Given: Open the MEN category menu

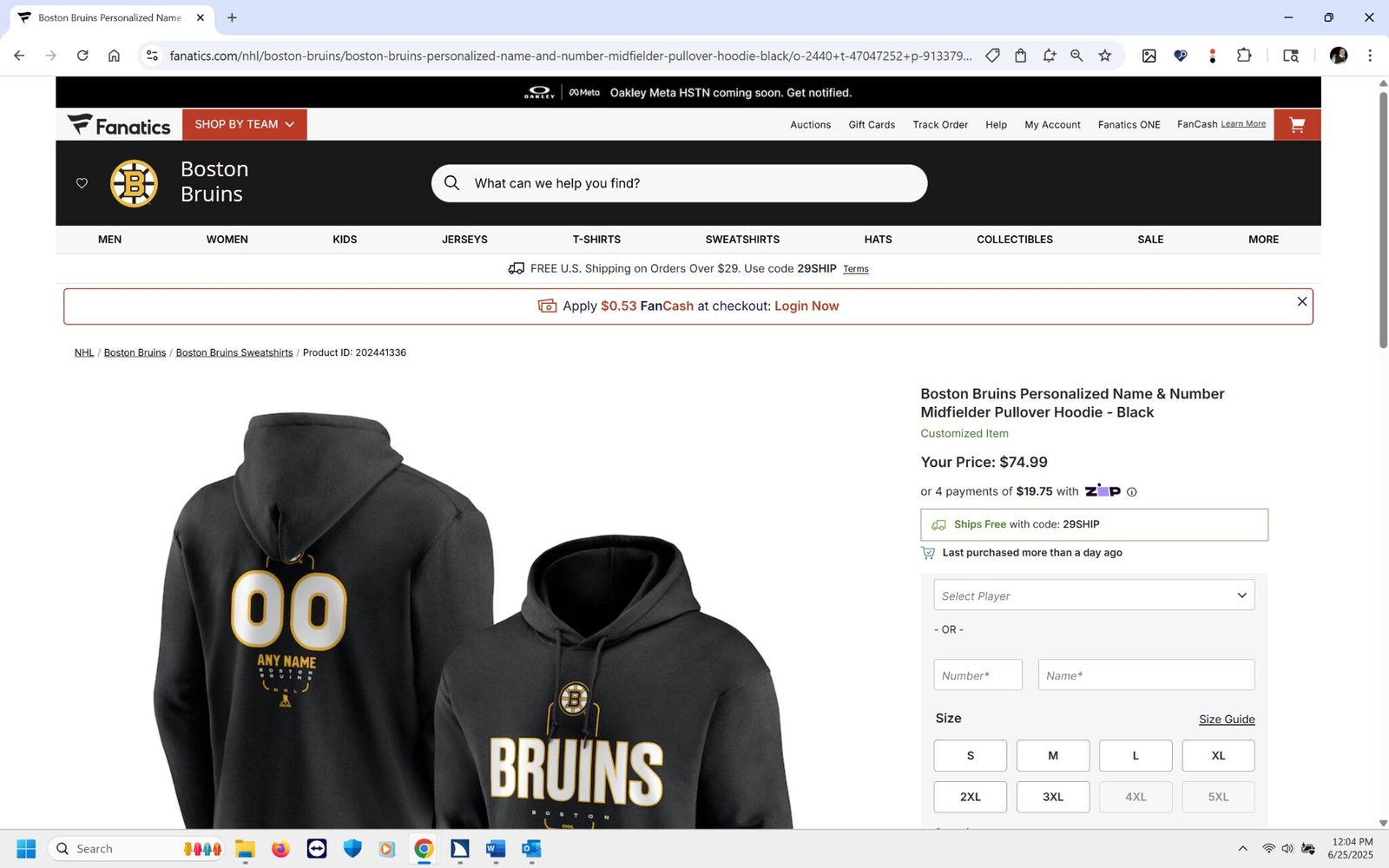Looking at the screenshot, I should click(109, 240).
